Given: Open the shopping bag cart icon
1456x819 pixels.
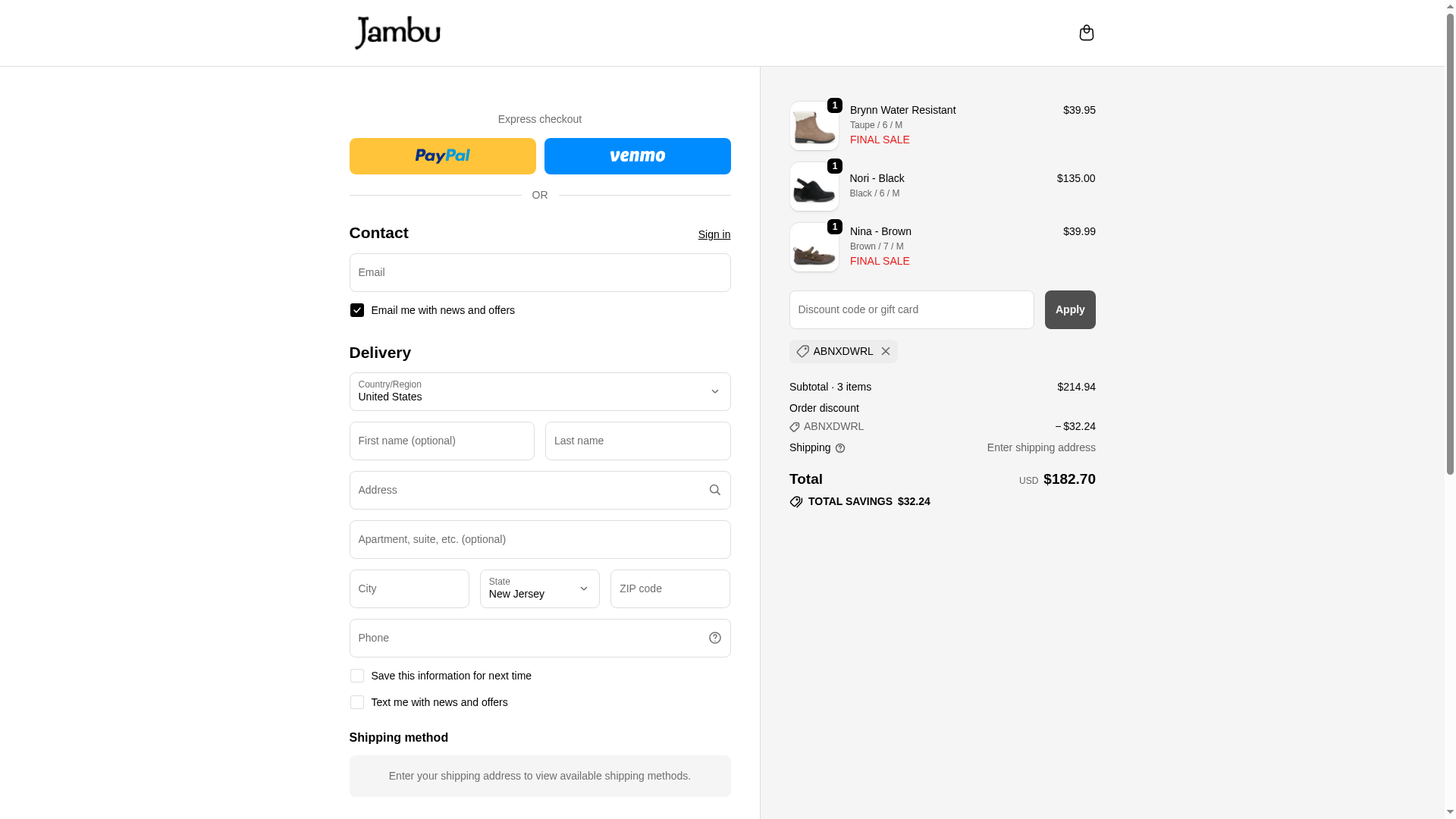Looking at the screenshot, I should point(1086,33).
